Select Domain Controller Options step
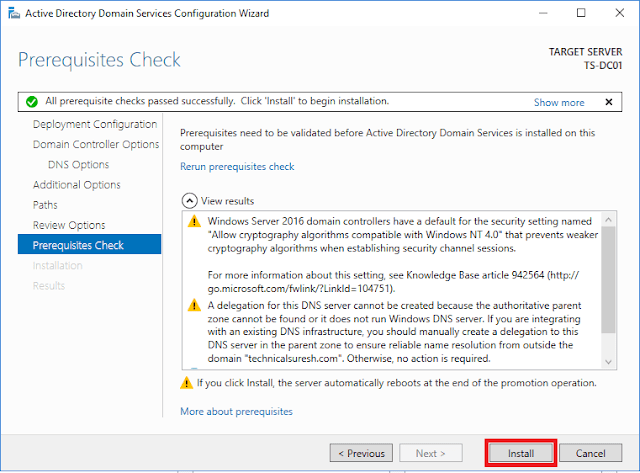Screen dimensions: 640x473 coord(96,144)
